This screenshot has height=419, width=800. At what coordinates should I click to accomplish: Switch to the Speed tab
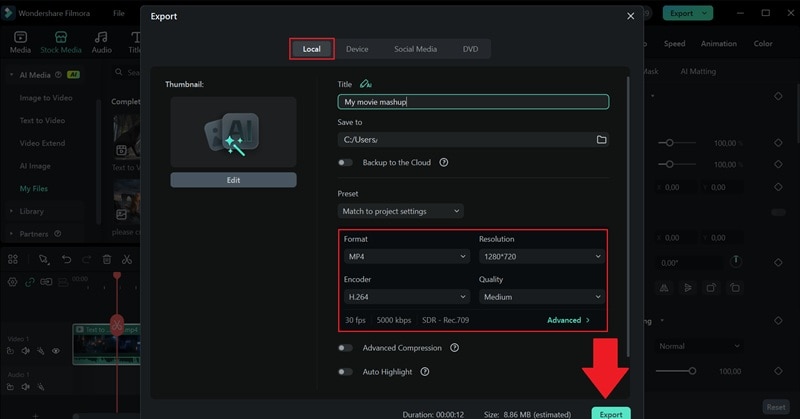pos(674,43)
